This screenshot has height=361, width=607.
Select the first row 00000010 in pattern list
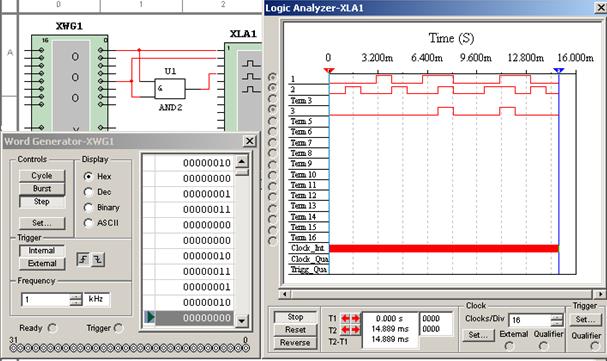[x=189, y=163]
